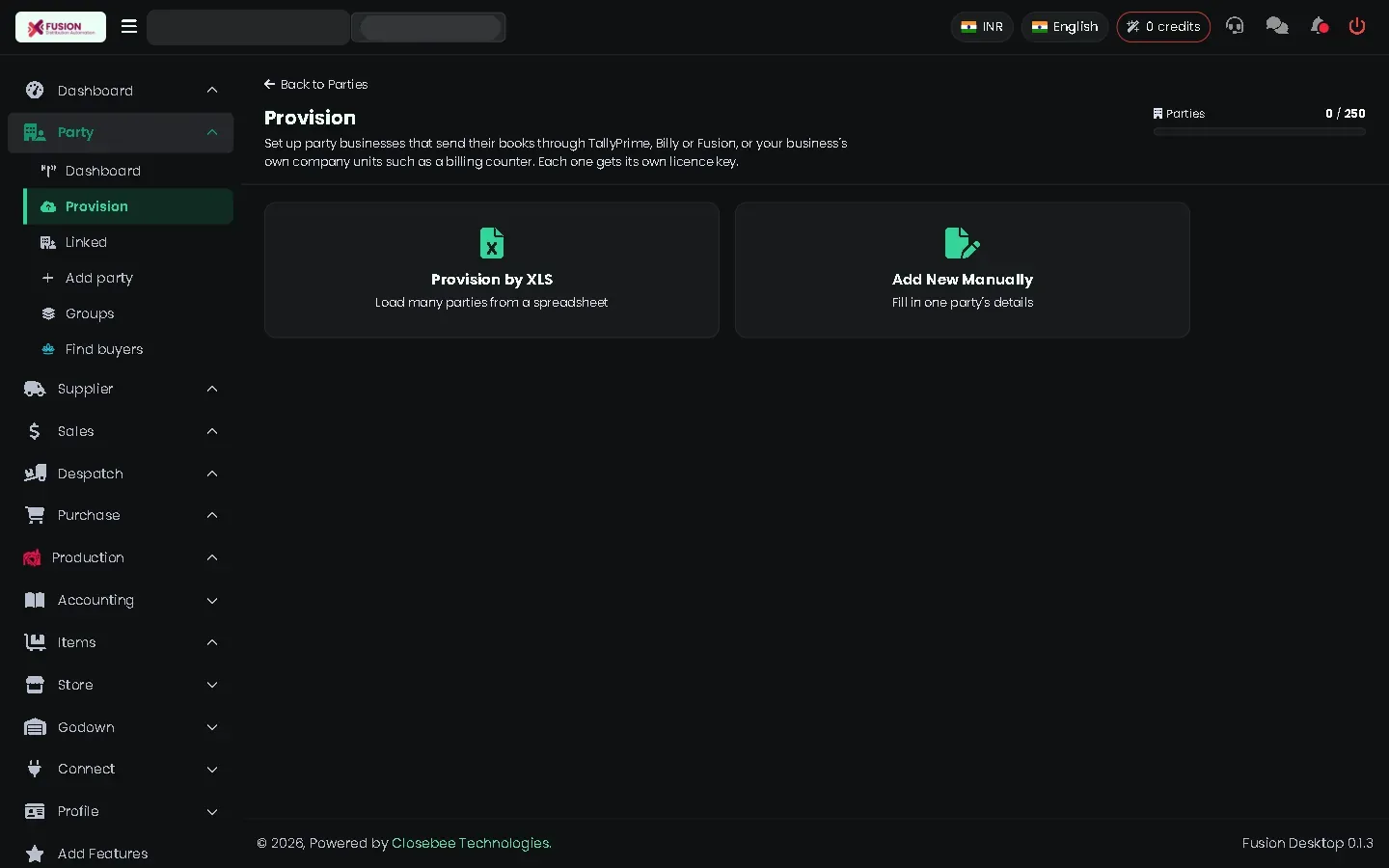1389x868 pixels.
Task: Click the 0 credits button
Action: [x=1163, y=27]
